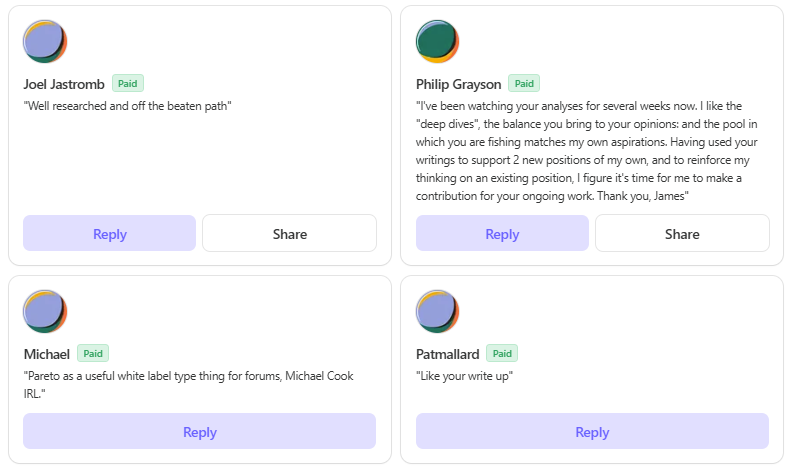This screenshot has height=467, width=788.
Task: Share Joel Jastromb's testimonial
Action: tap(289, 233)
